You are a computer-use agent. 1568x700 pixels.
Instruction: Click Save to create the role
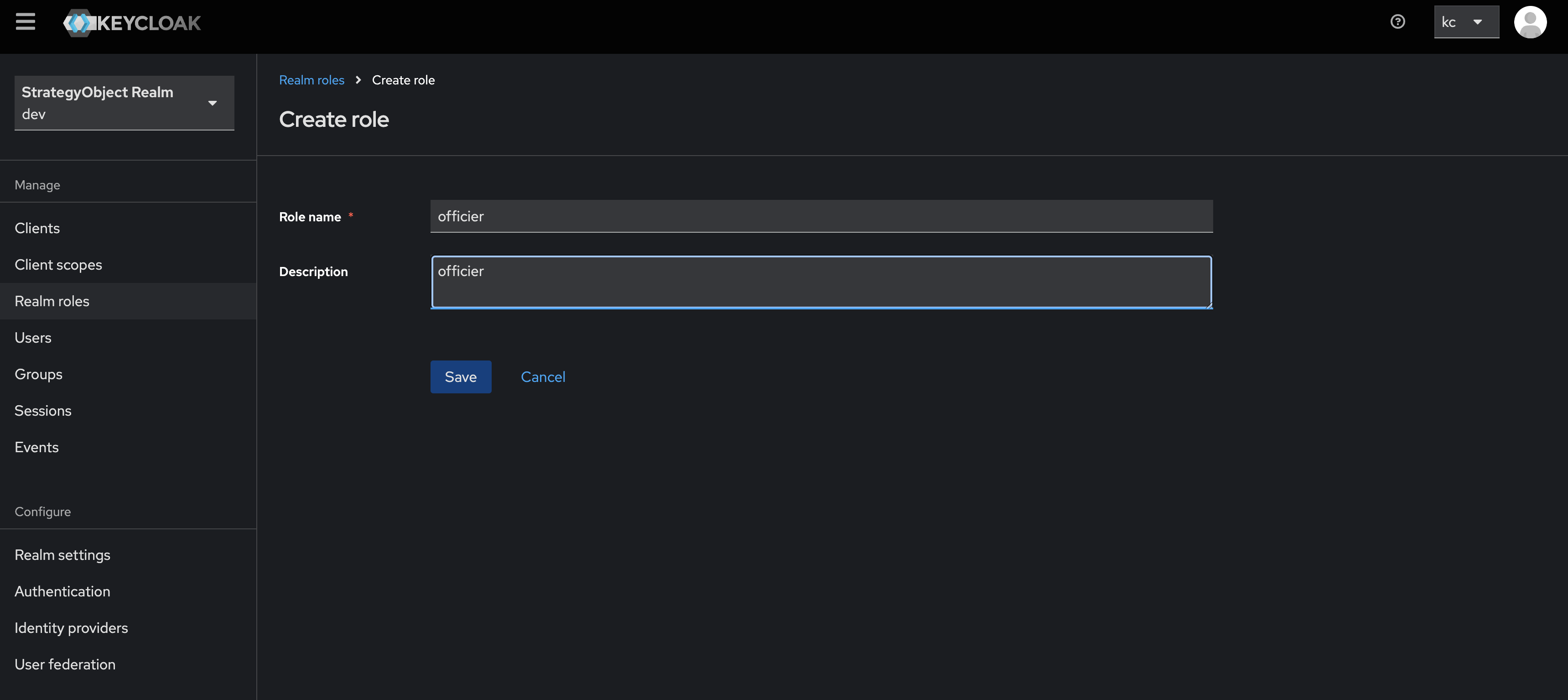(x=460, y=376)
